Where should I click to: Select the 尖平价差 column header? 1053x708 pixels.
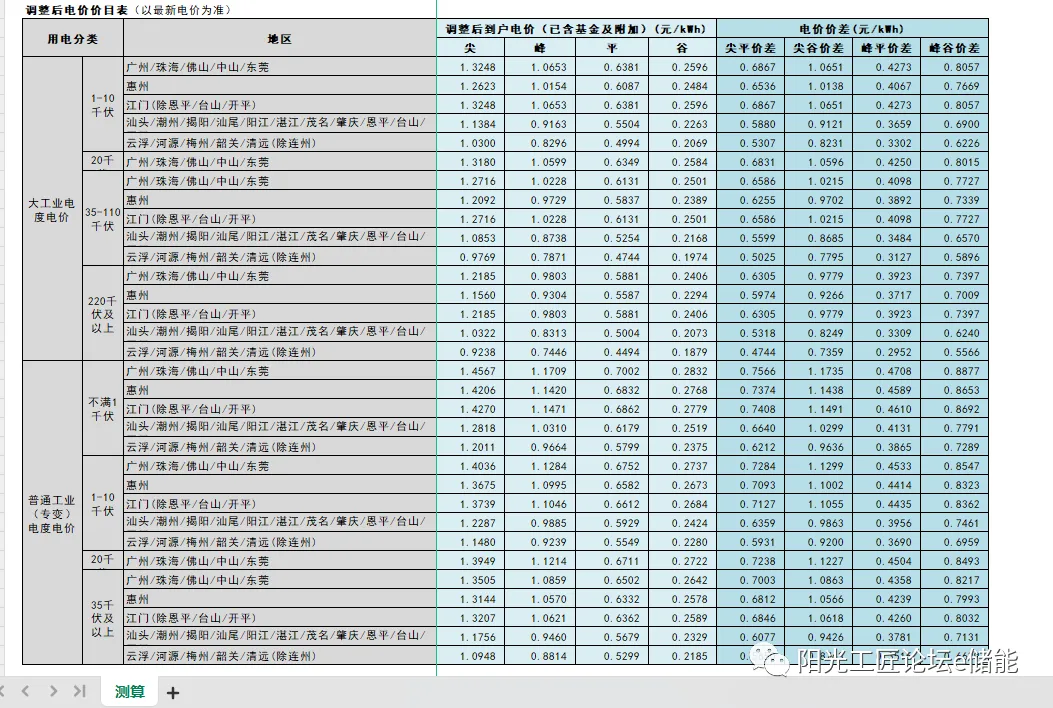tap(750, 48)
